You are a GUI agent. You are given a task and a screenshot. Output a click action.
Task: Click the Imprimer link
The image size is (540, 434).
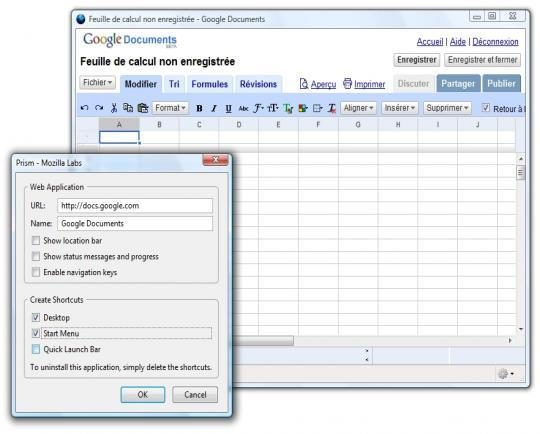pyautogui.click(x=370, y=84)
